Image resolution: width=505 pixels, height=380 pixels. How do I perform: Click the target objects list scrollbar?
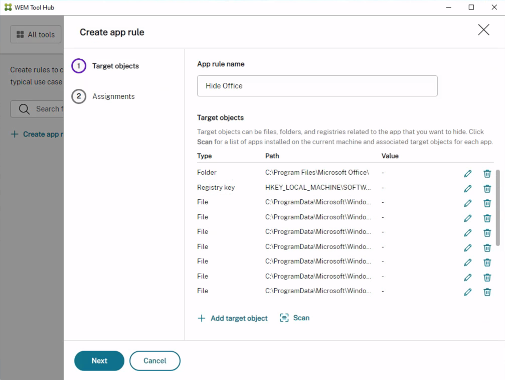(x=498, y=208)
